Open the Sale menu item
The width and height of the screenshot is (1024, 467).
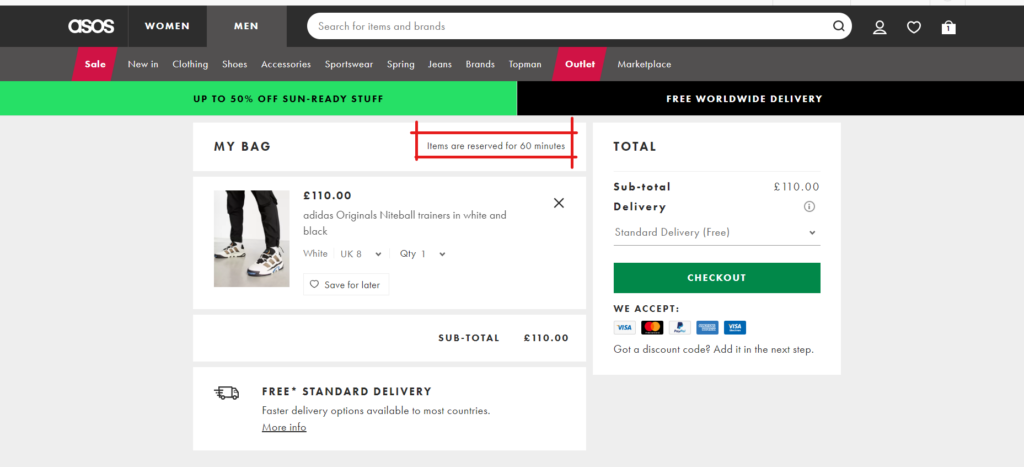tap(95, 64)
